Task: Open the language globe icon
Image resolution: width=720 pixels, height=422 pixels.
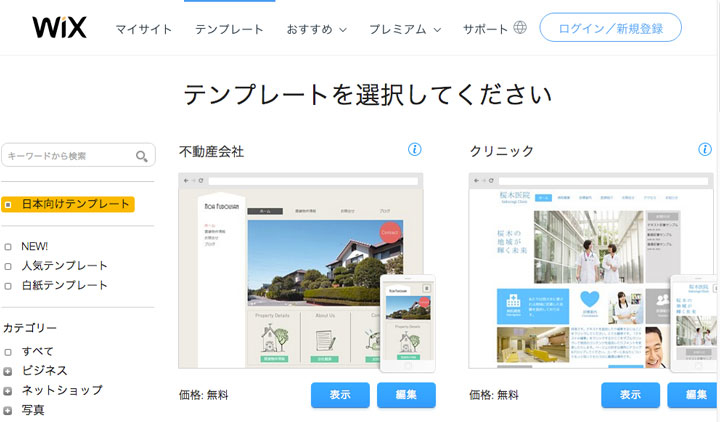Action: click(520, 28)
